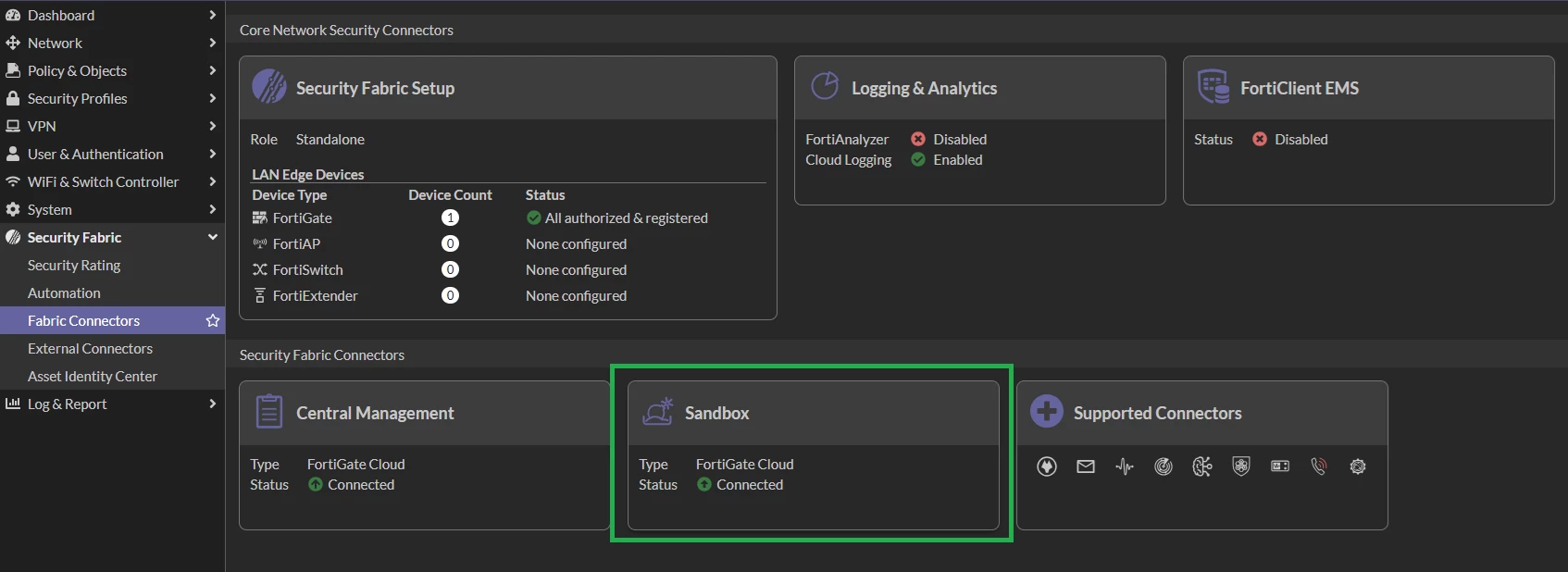Click the Supported Connectors plus icon
The image size is (1568, 572).
[x=1047, y=412]
